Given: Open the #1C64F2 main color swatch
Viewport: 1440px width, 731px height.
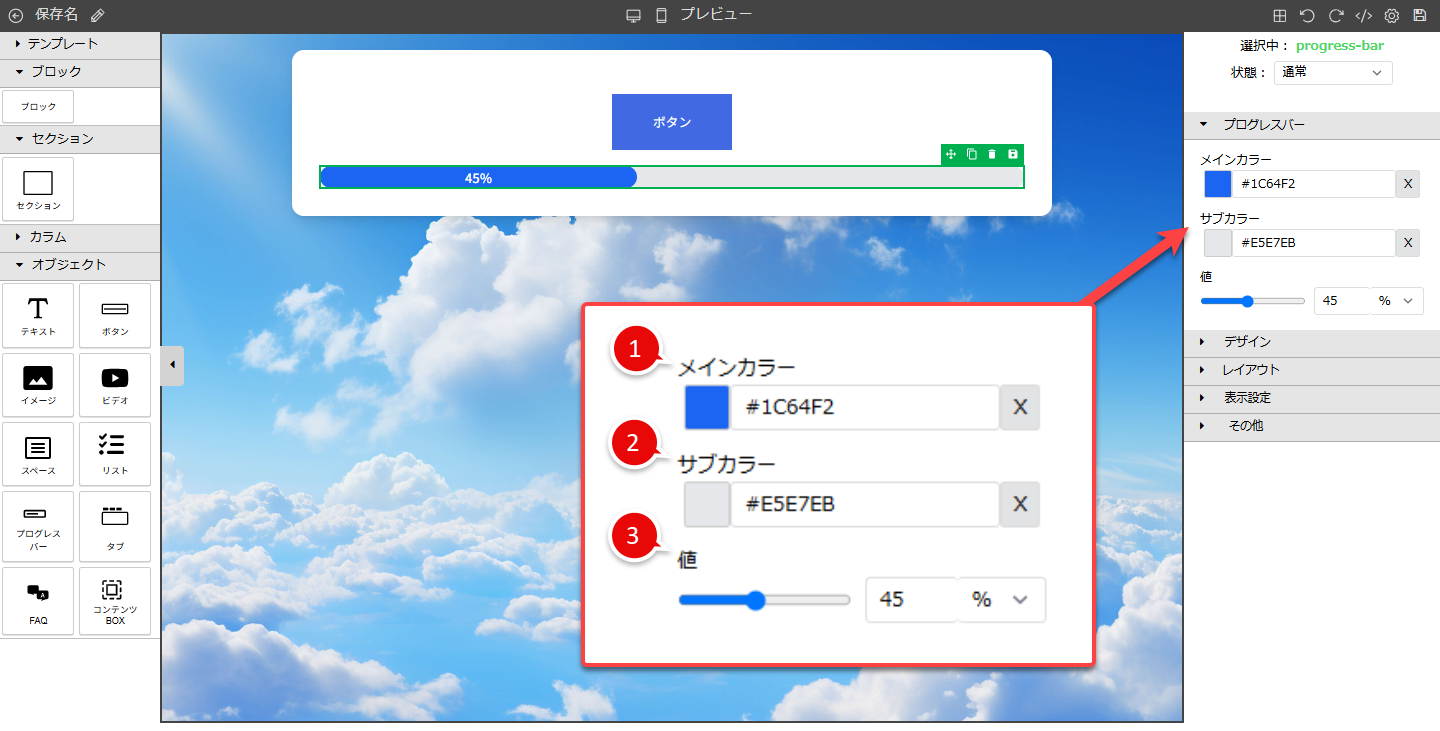Looking at the screenshot, I should pyautogui.click(x=1215, y=183).
